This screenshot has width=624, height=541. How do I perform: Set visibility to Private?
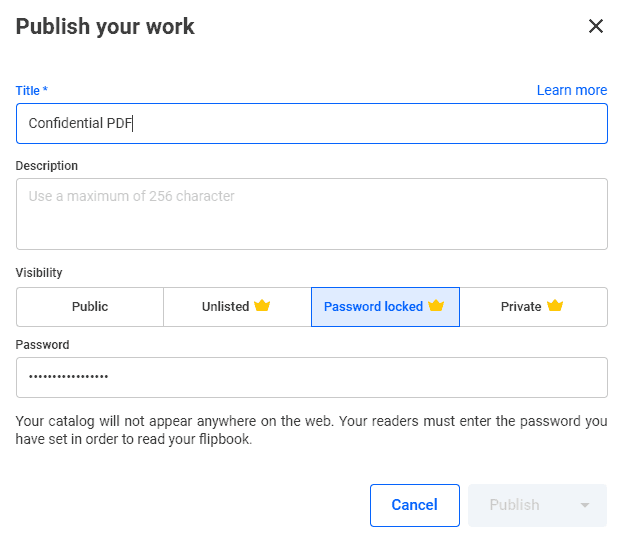click(533, 307)
